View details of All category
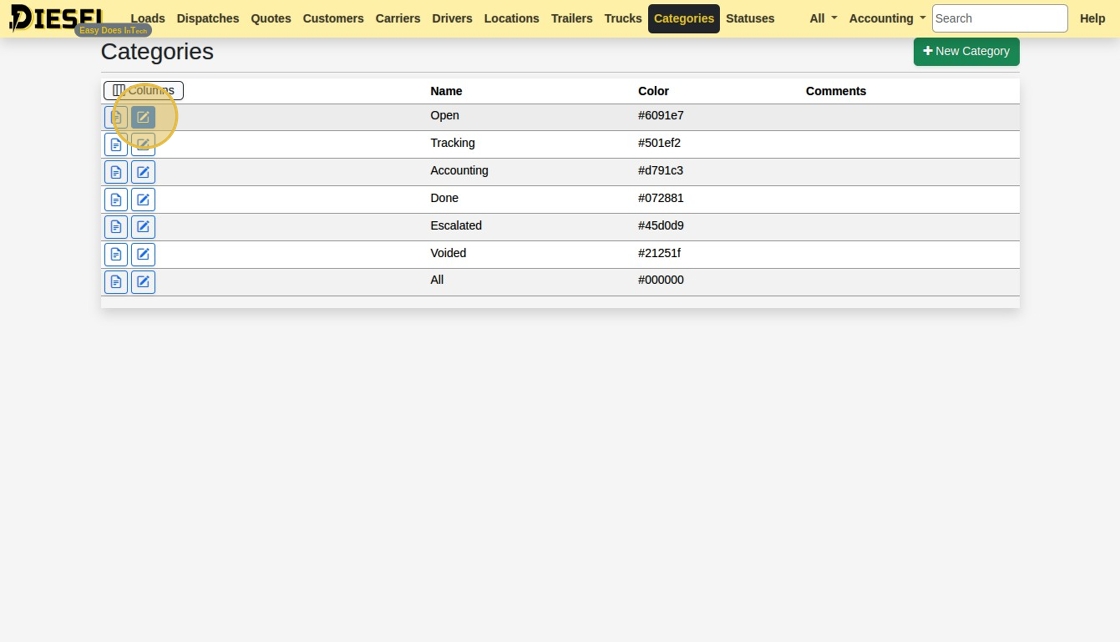Image resolution: width=1120 pixels, height=642 pixels. click(116, 282)
